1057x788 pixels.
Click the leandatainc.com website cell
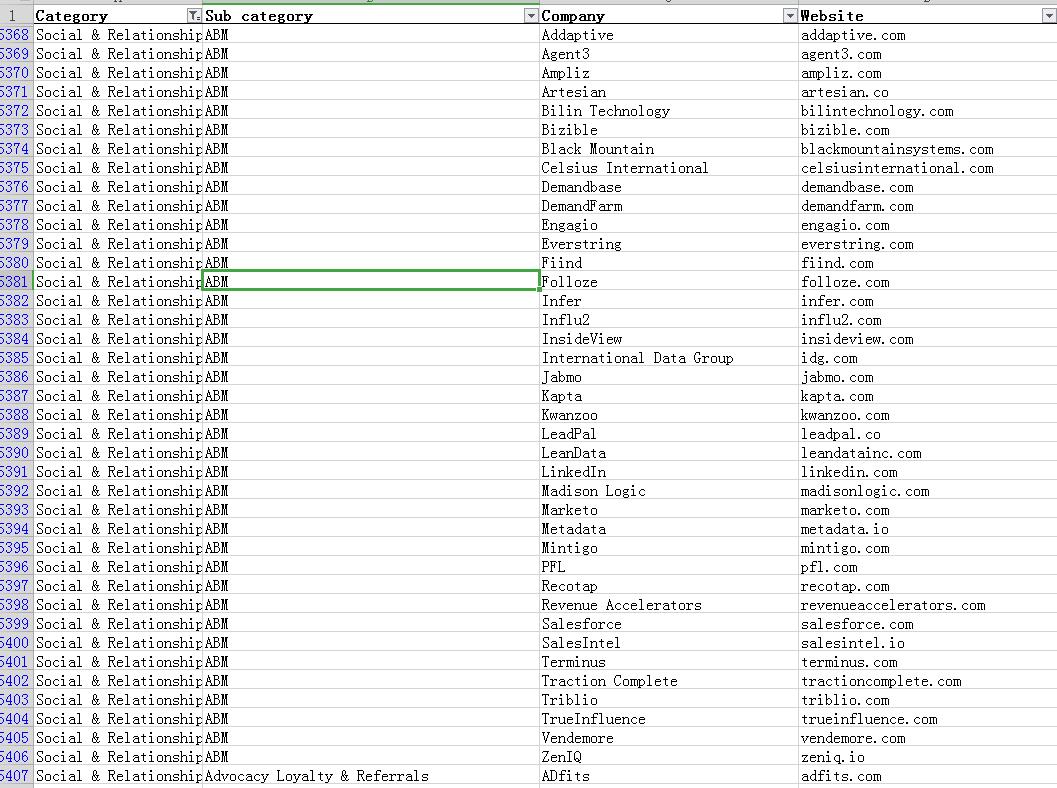[x=928, y=453]
